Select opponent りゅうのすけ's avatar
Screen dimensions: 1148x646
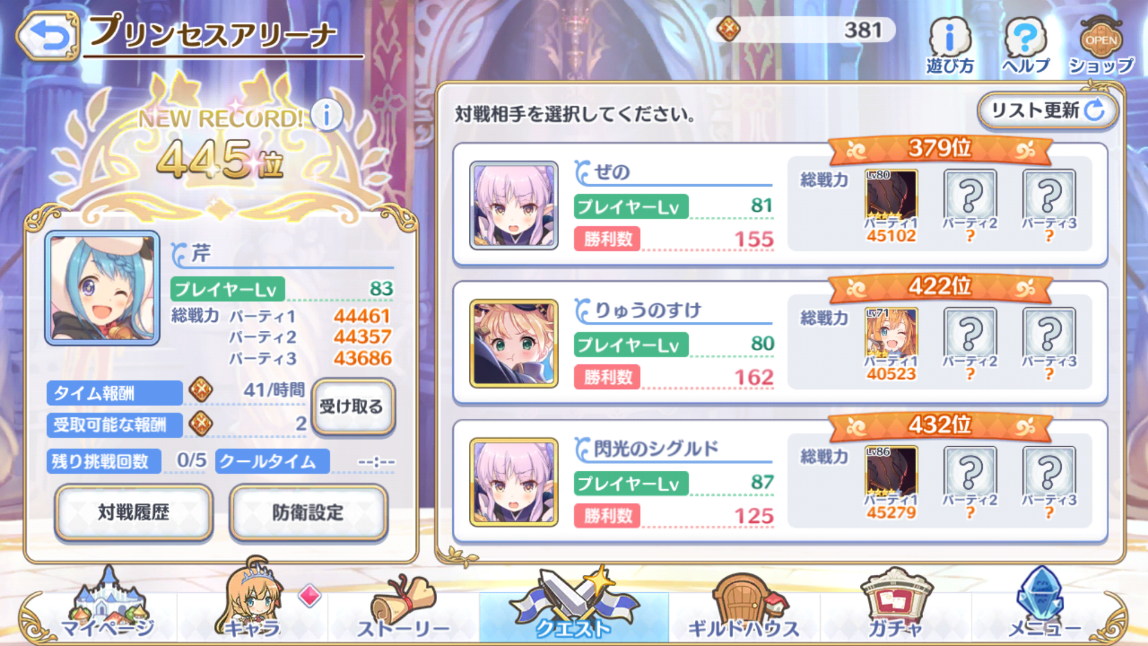point(514,344)
